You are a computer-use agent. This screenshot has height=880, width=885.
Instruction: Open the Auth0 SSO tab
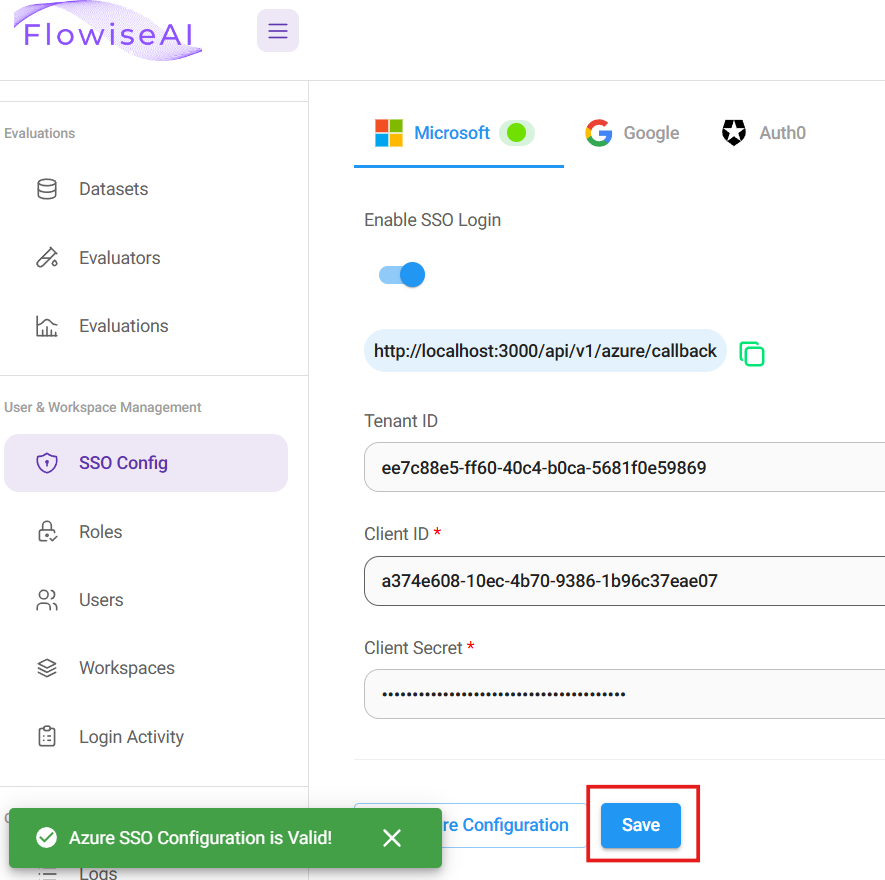point(763,133)
